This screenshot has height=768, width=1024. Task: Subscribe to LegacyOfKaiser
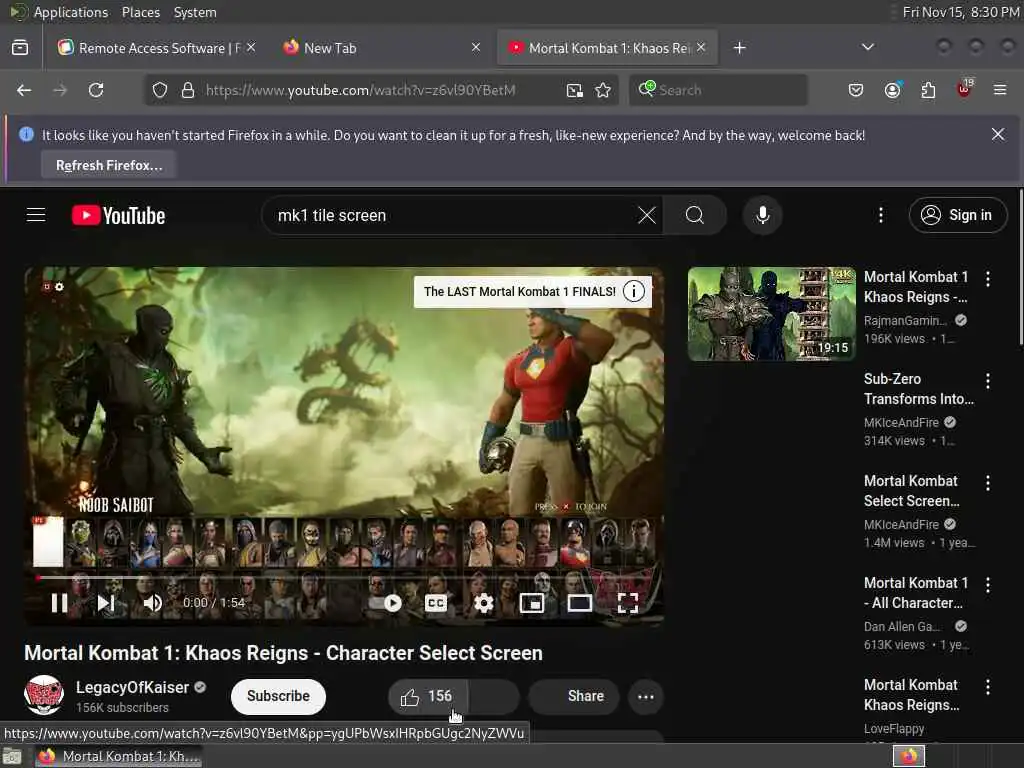coord(278,696)
